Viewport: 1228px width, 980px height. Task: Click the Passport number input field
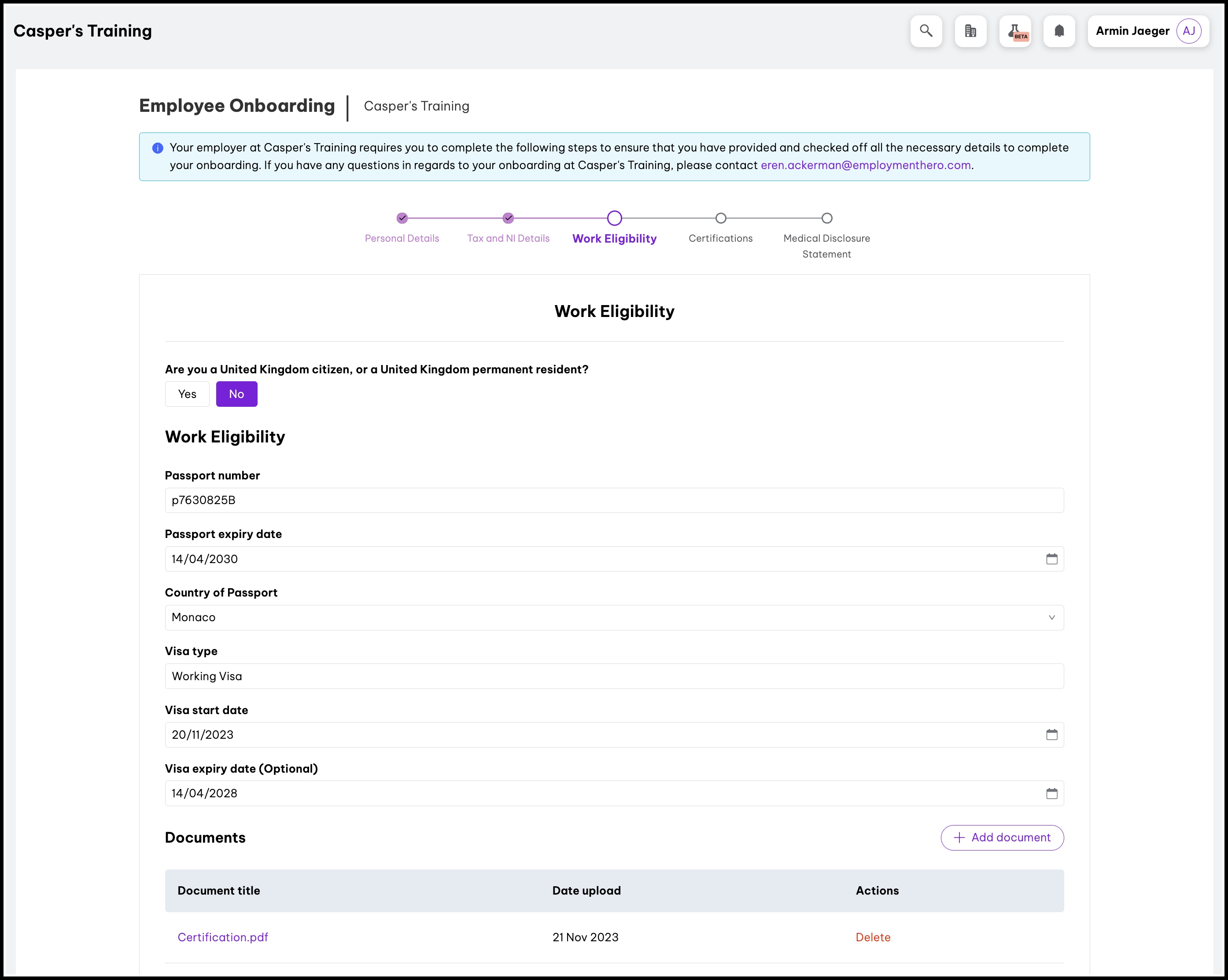pos(614,500)
